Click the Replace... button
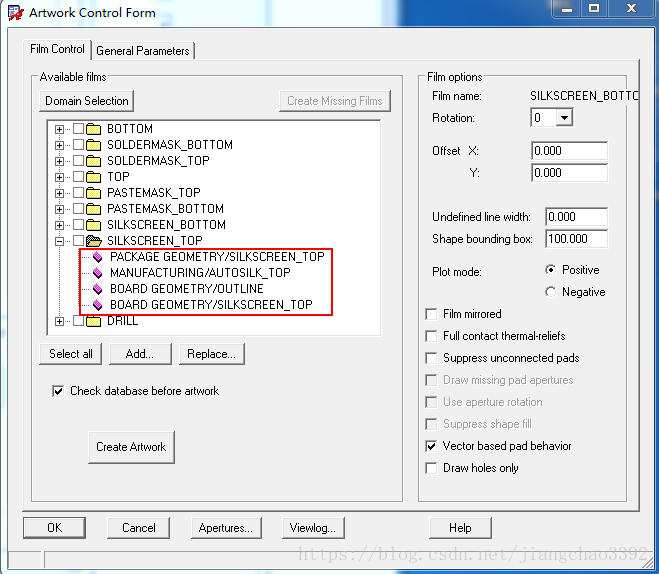The image size is (659, 574). pyautogui.click(x=211, y=354)
